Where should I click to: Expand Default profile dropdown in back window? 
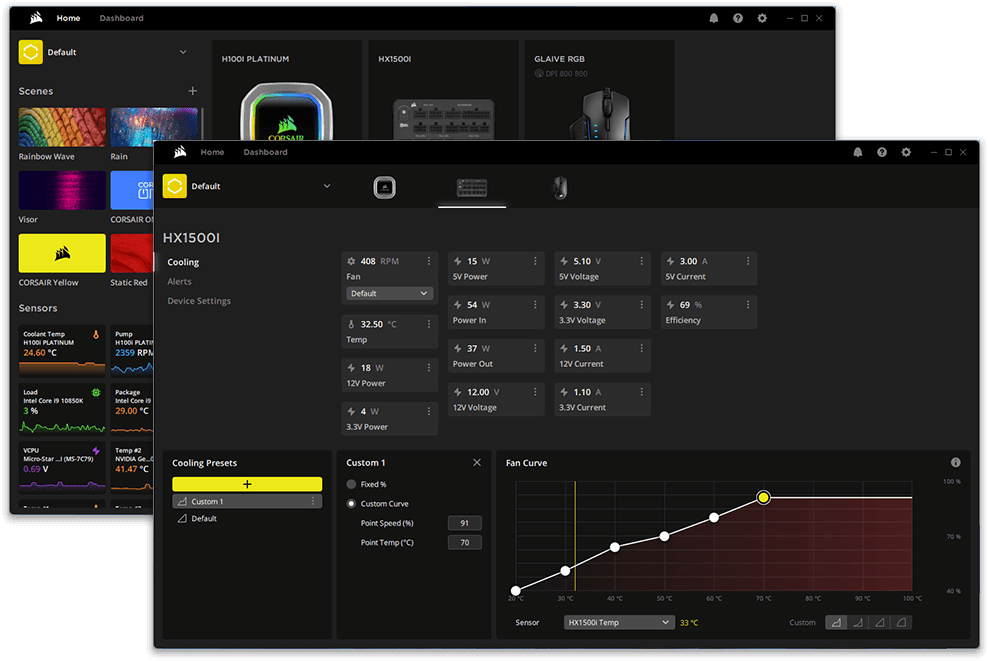[x=183, y=52]
